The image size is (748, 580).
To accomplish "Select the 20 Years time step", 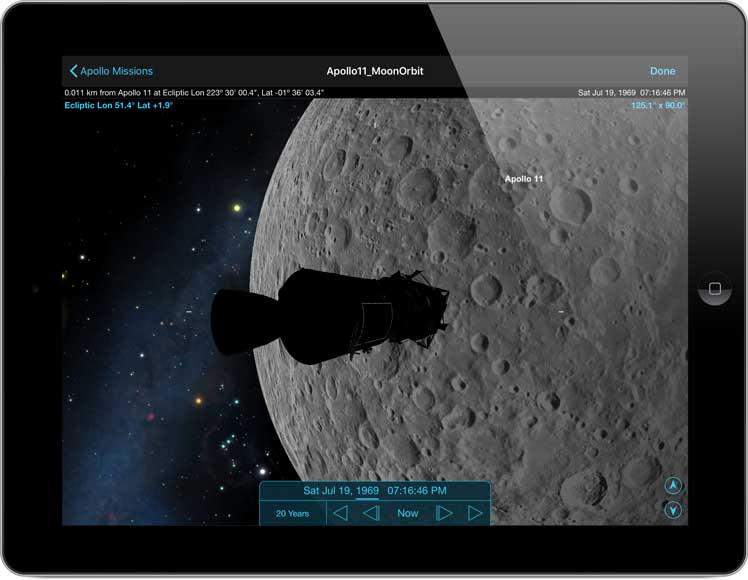I will pos(292,514).
